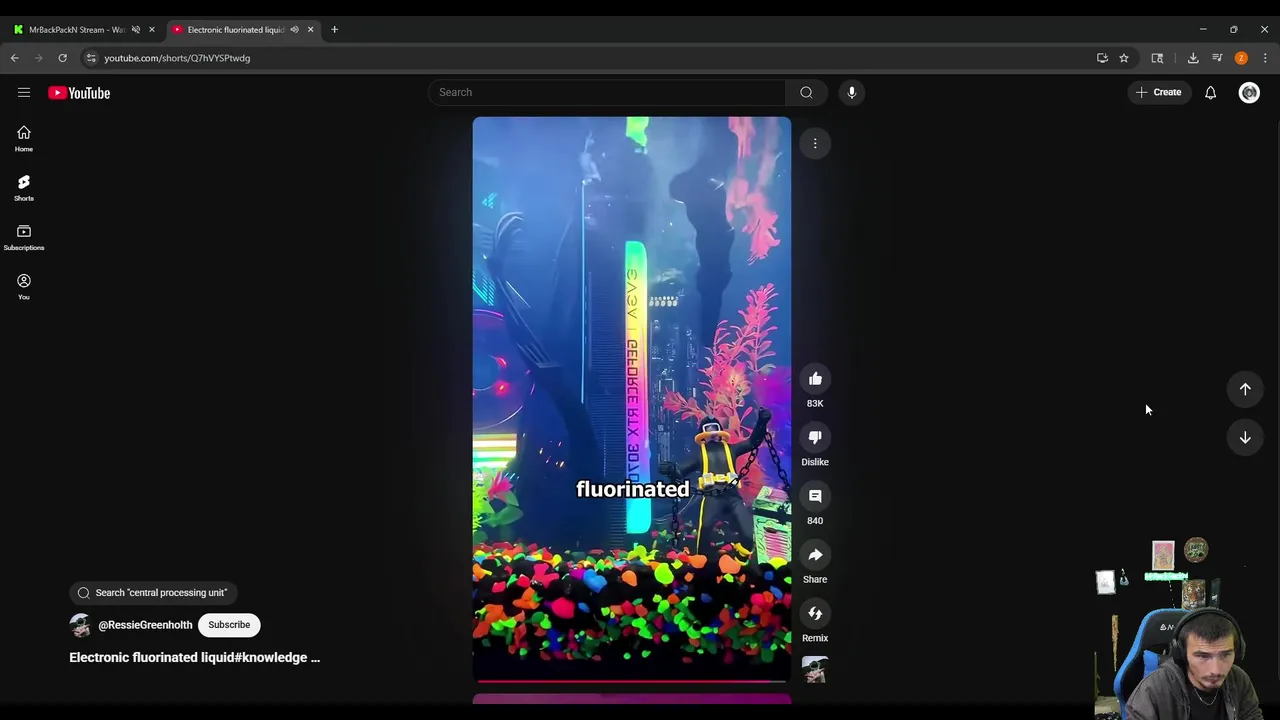Open Shorts from the sidebar
Image resolution: width=1280 pixels, height=720 pixels.
click(24, 188)
